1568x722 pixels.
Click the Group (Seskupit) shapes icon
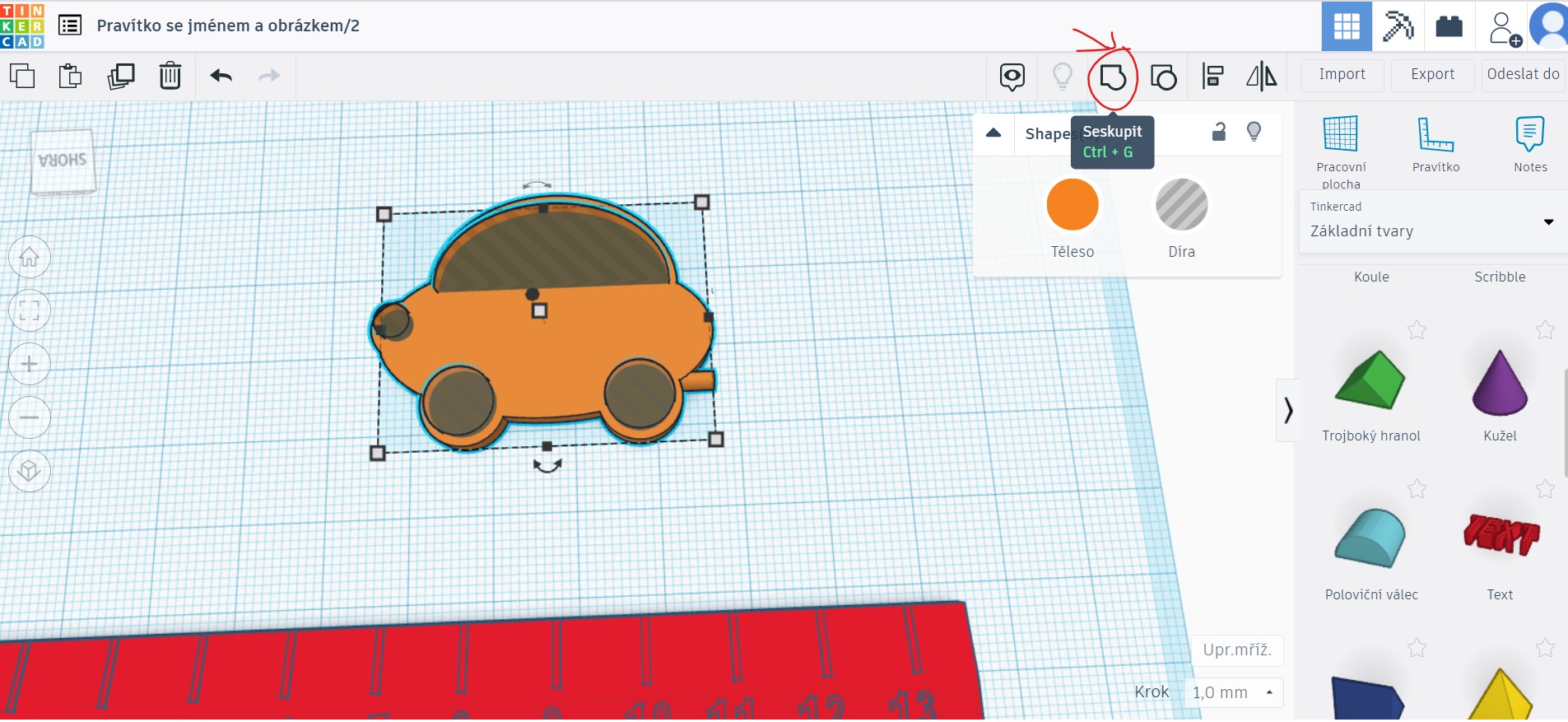pos(1113,77)
